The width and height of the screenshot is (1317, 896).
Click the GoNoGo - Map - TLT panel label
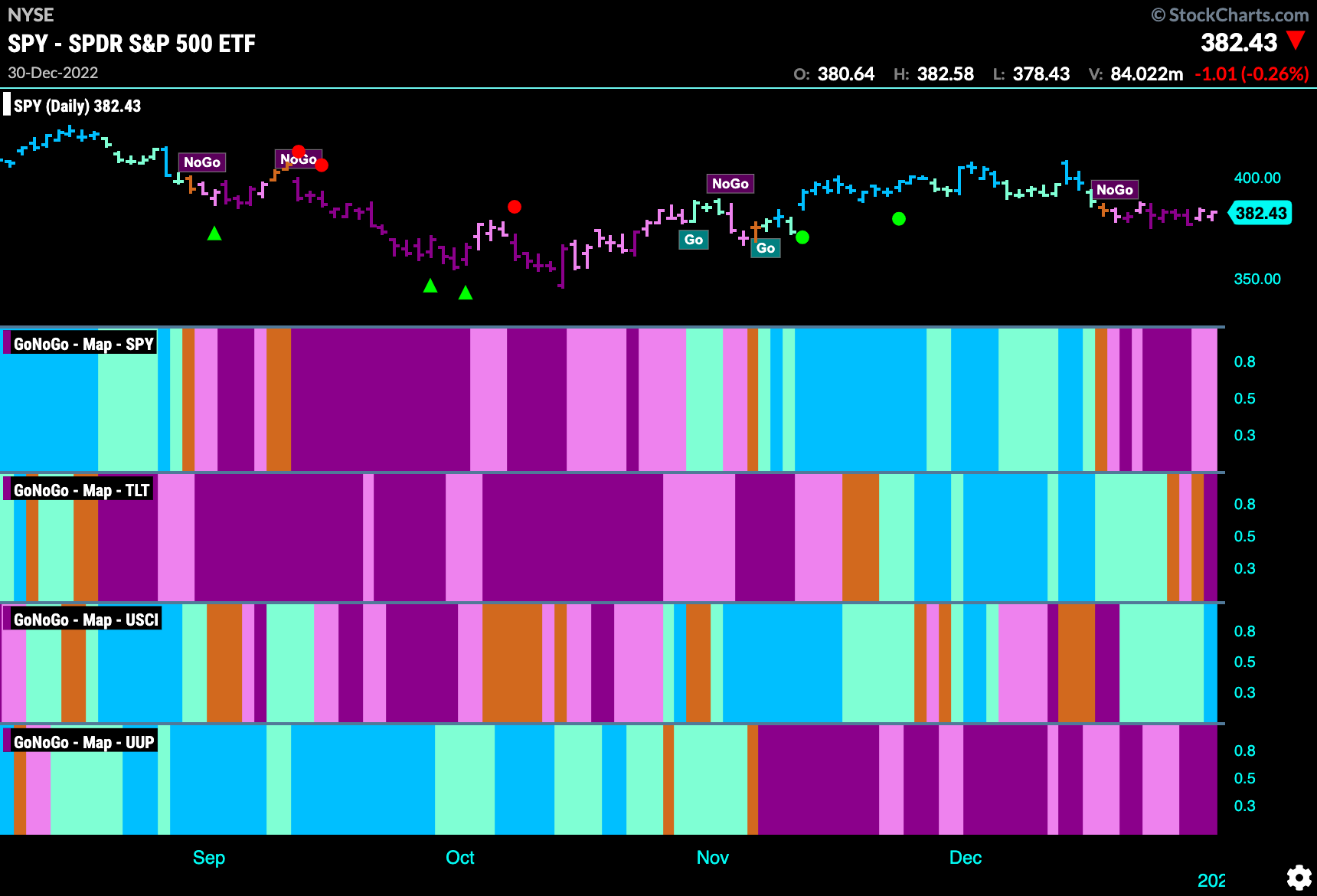[81, 490]
